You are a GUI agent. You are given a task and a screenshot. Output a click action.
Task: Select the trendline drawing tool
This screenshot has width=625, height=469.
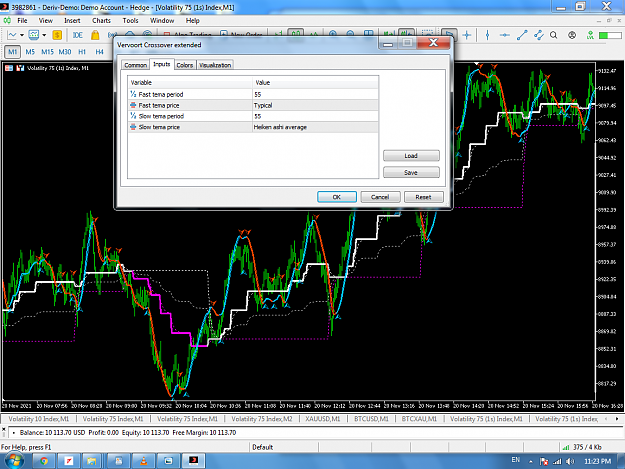click(x=522, y=35)
